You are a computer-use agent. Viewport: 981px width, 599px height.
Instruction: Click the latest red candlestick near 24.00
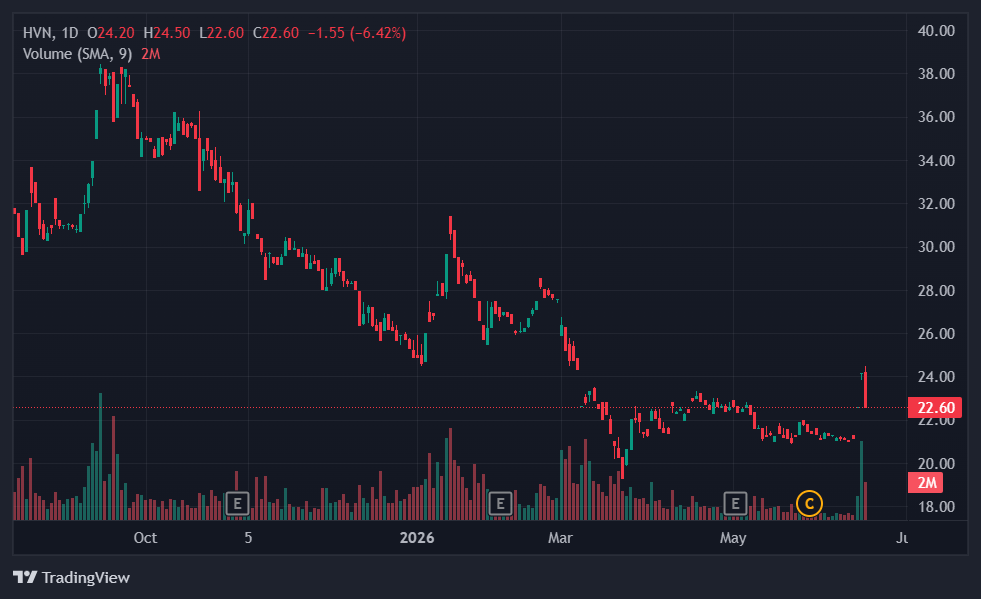tap(865, 387)
